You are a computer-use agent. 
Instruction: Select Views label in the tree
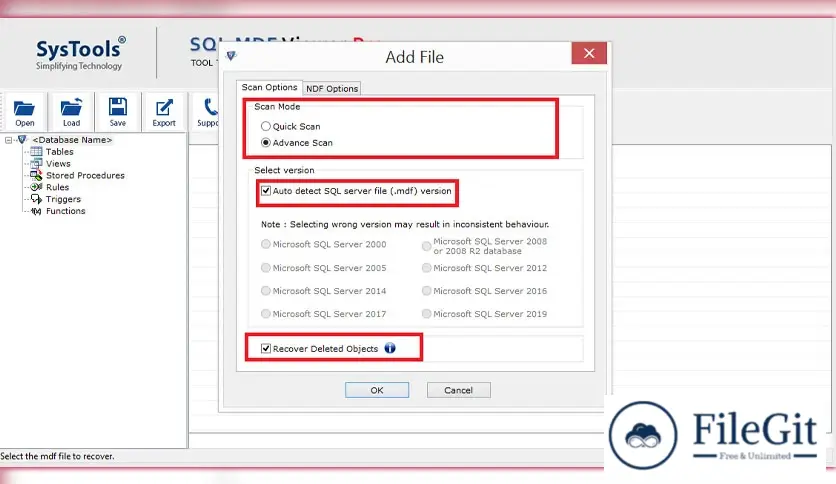click(58, 164)
